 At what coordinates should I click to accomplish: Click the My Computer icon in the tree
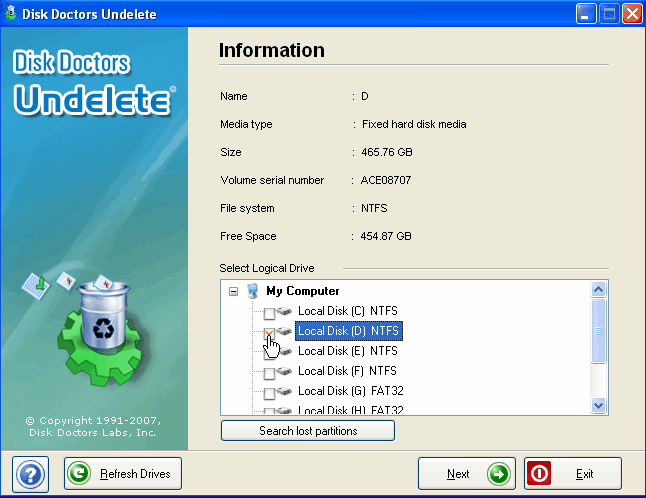pos(253,291)
